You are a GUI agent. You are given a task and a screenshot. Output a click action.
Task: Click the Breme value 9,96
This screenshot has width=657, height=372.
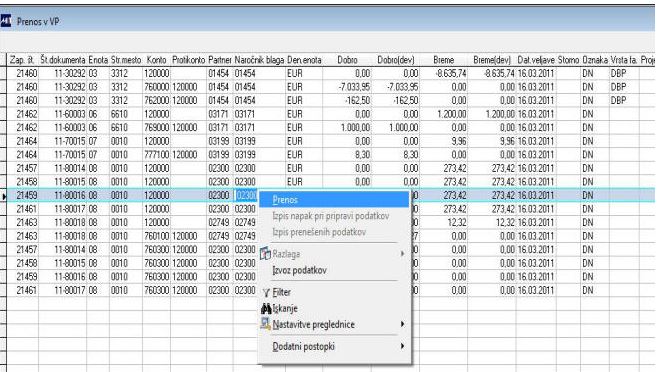[459, 141]
